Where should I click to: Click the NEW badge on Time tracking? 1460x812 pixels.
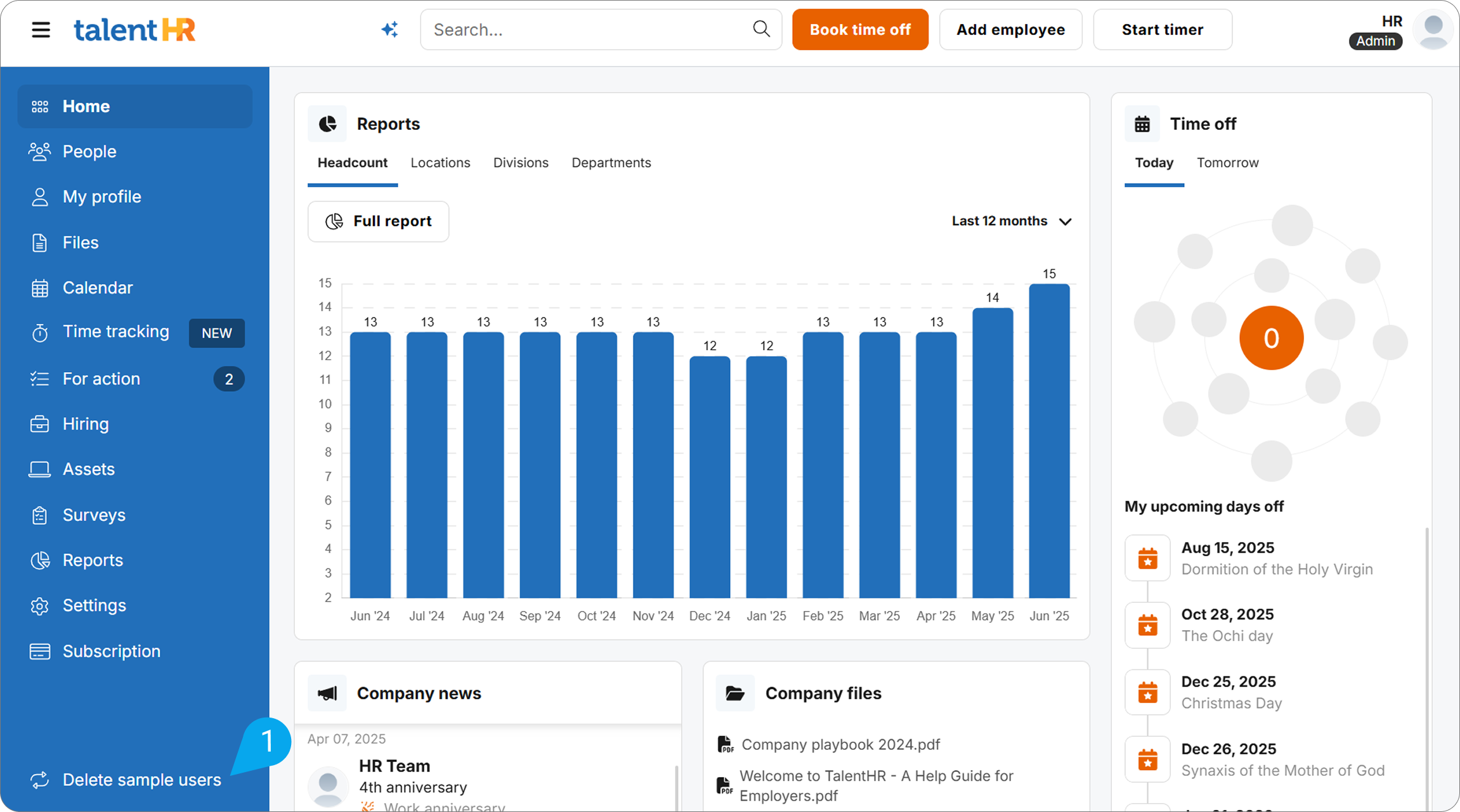coord(217,333)
